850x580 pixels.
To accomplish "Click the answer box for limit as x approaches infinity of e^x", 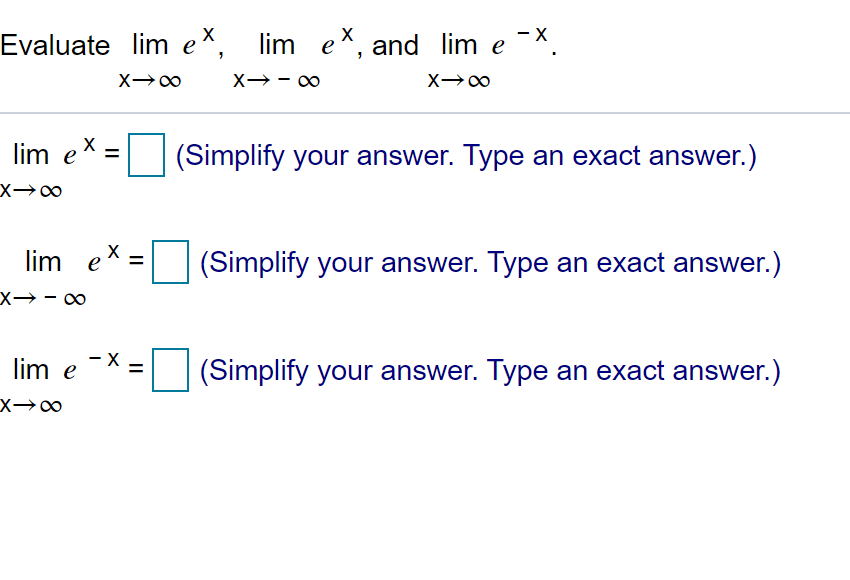I will tap(146, 157).
